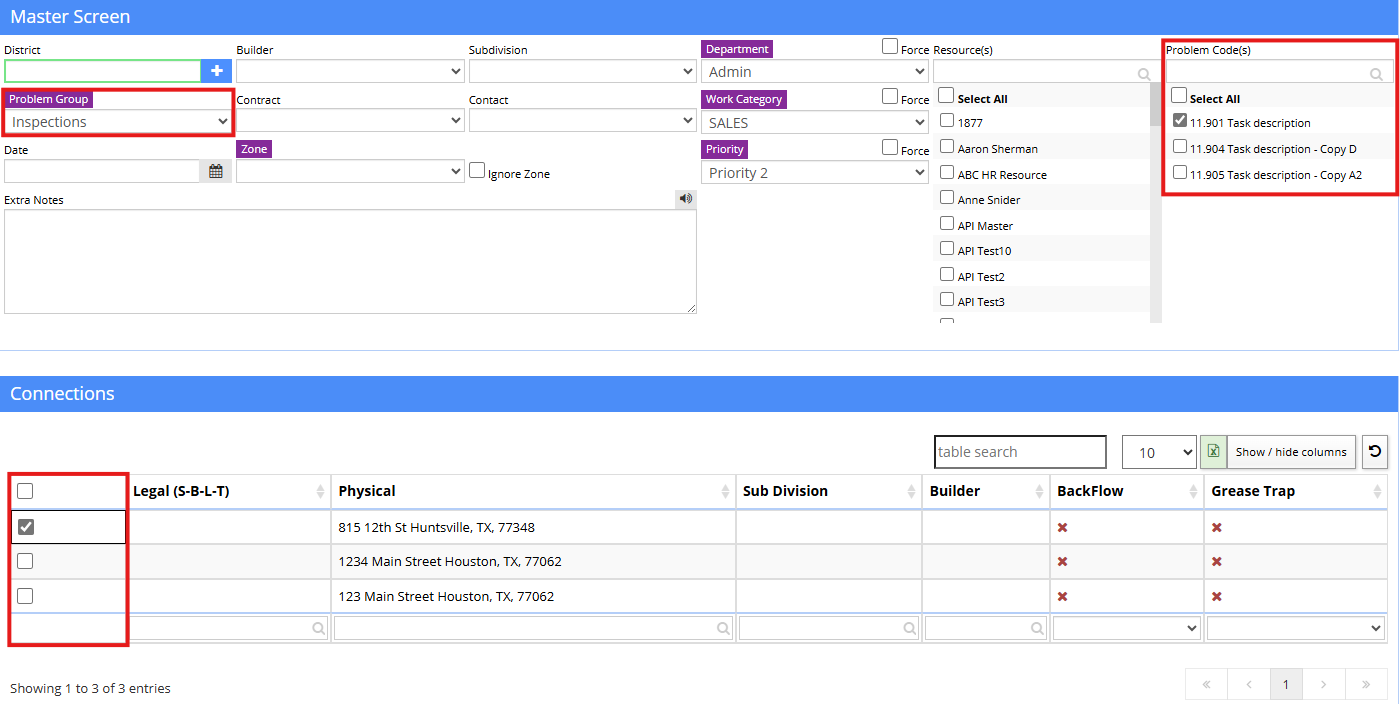Check the ABC HR Resource checkbox

tap(947, 172)
